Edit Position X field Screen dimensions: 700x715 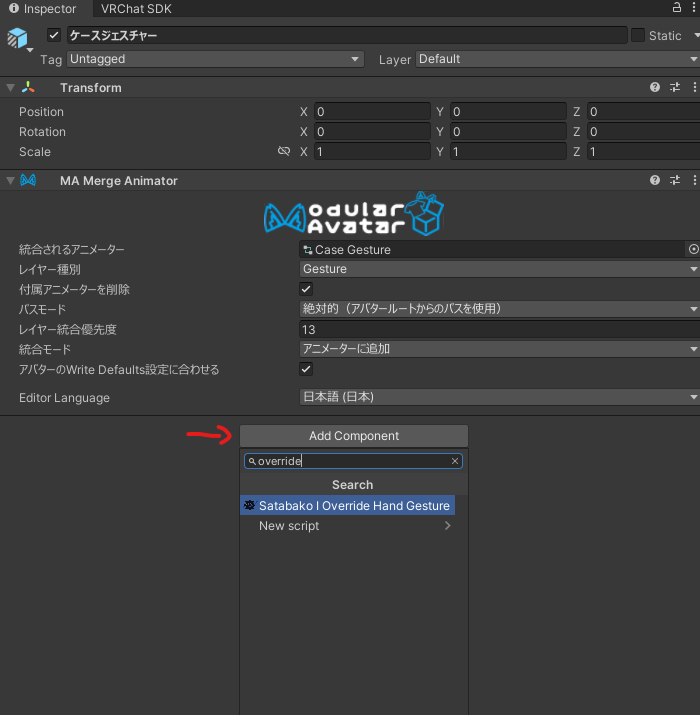pyautogui.click(x=372, y=112)
